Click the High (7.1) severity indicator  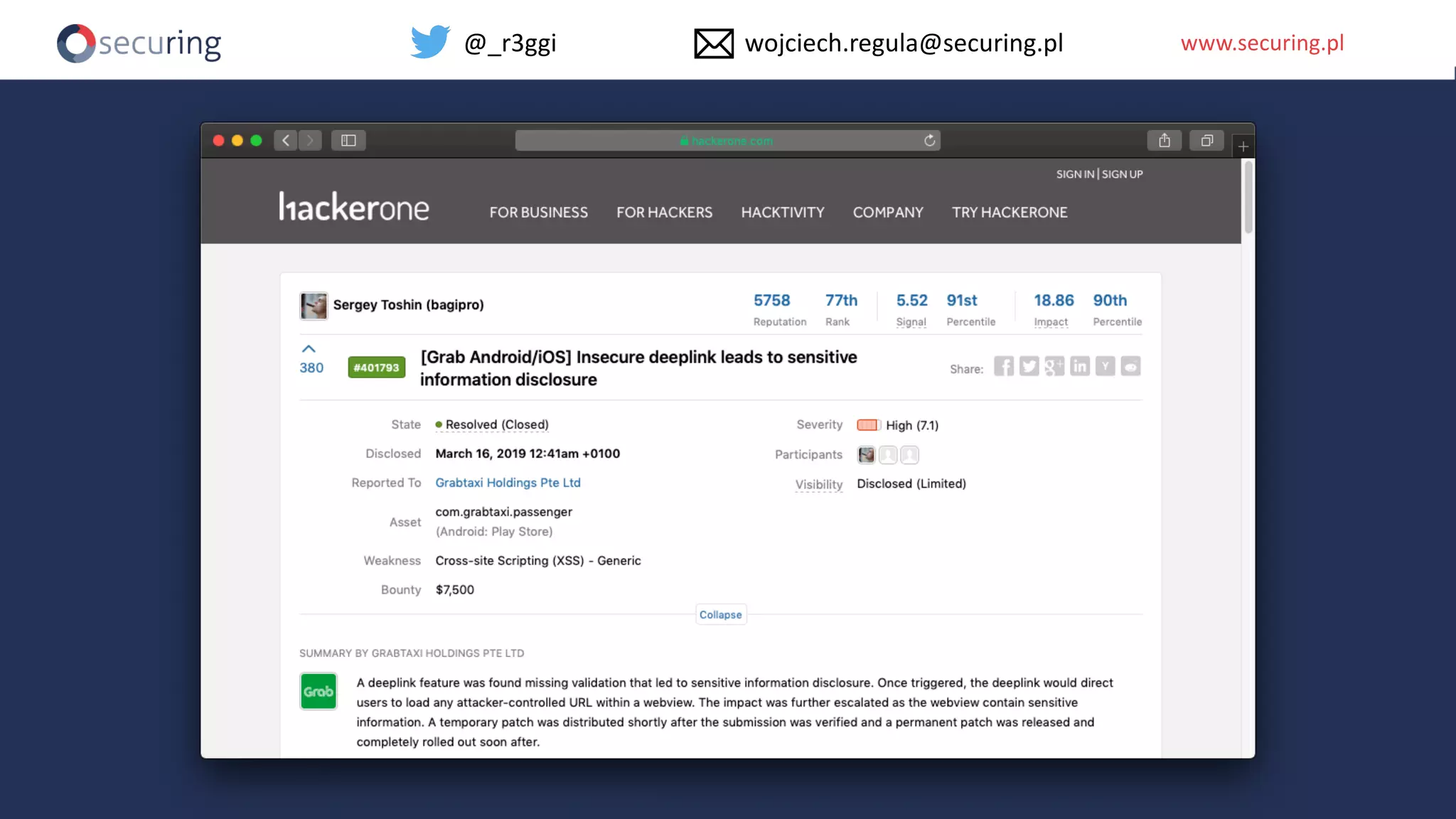tap(898, 425)
